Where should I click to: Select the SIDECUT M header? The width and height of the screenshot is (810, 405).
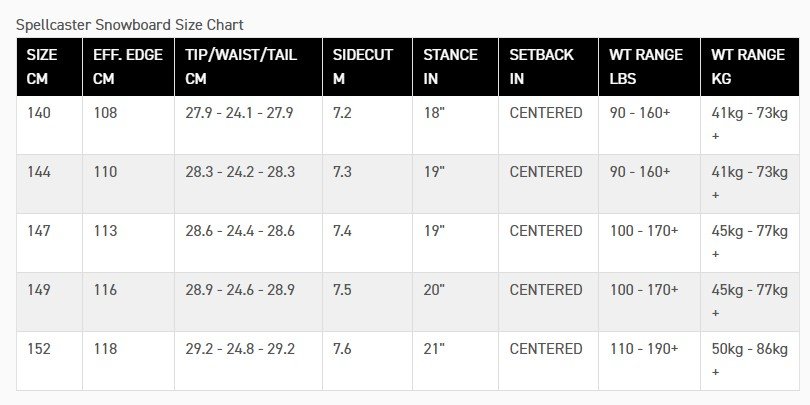pos(367,67)
